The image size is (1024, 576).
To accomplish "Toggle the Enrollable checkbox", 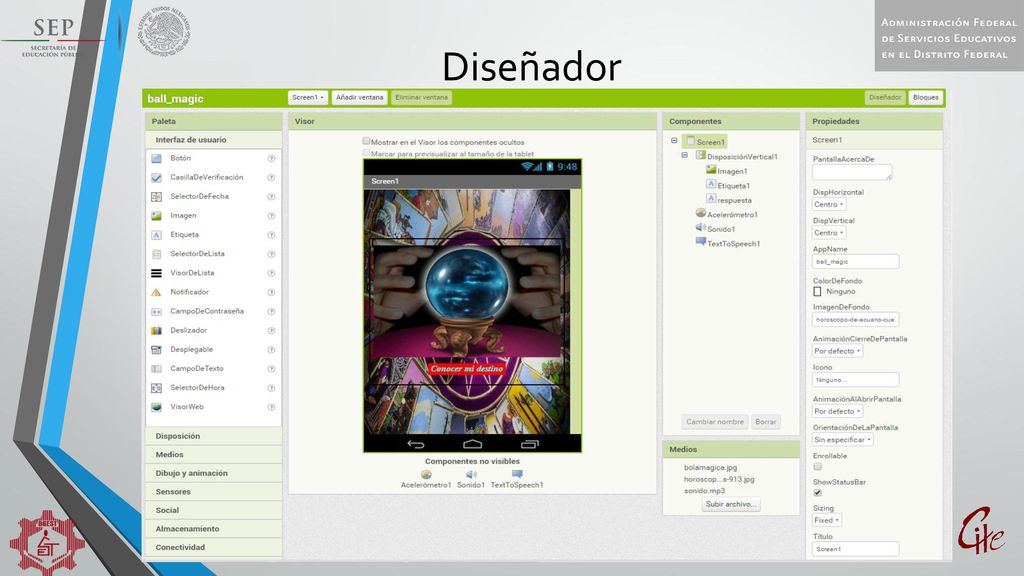I will tap(817, 467).
